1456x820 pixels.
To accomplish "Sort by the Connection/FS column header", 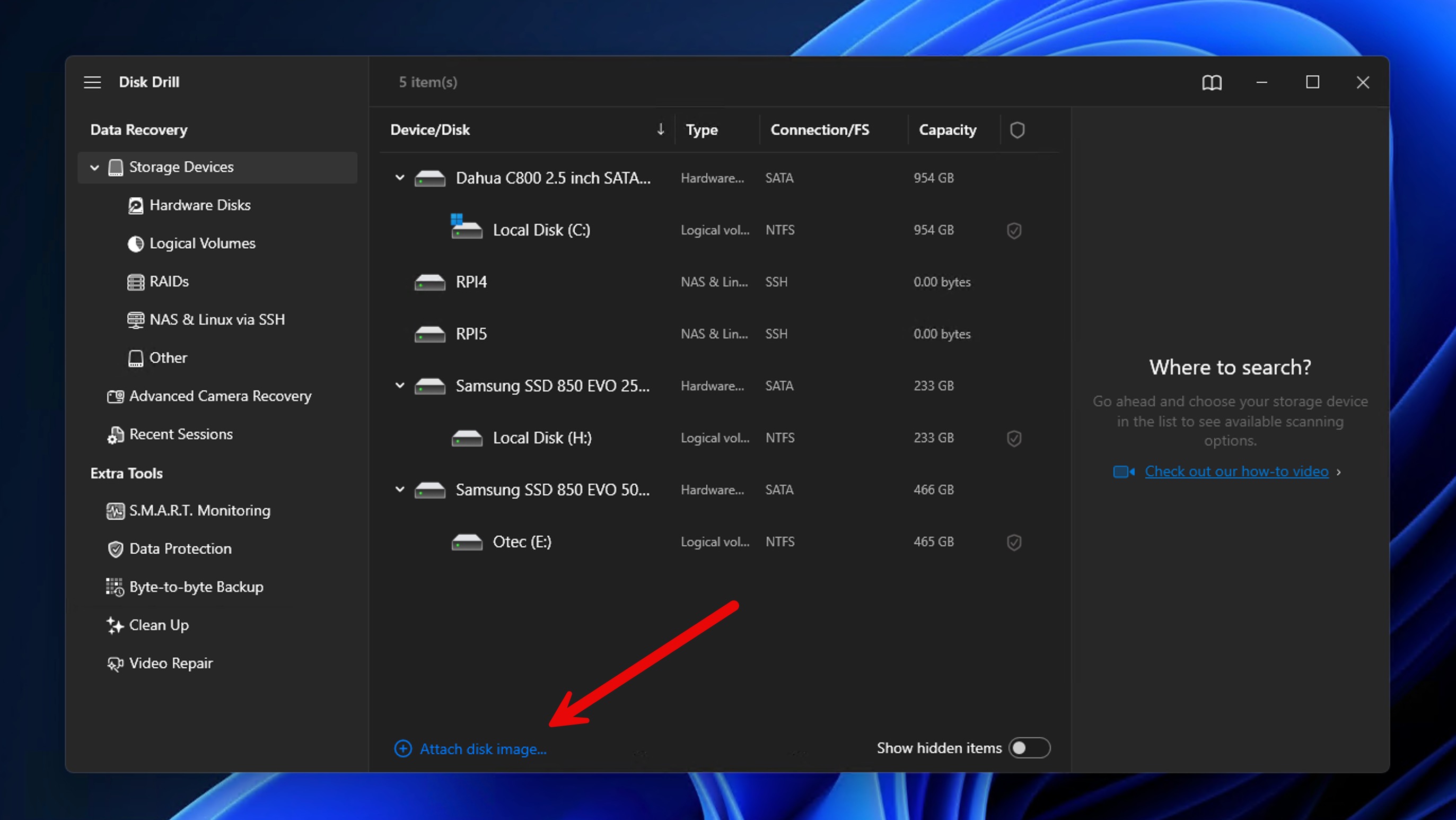I will tap(820, 130).
